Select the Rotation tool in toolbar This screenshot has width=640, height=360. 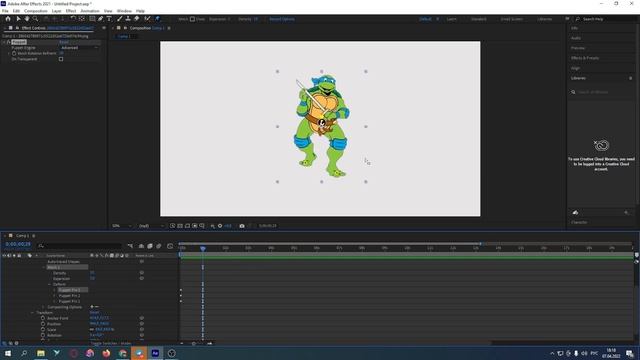73,19
